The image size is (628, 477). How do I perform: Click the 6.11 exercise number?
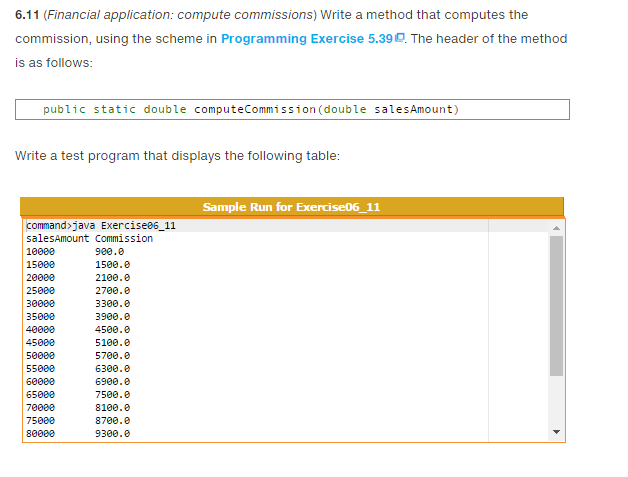[27, 15]
